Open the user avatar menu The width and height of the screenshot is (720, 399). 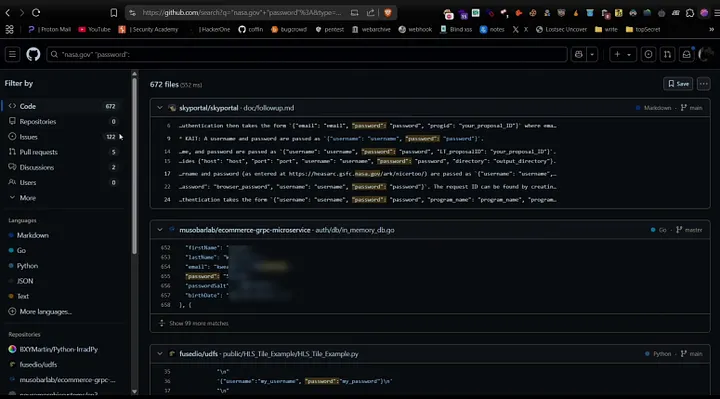click(705, 55)
